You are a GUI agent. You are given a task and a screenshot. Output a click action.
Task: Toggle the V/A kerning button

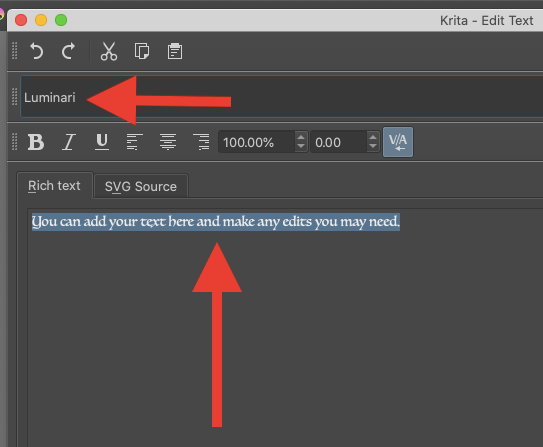pos(398,142)
